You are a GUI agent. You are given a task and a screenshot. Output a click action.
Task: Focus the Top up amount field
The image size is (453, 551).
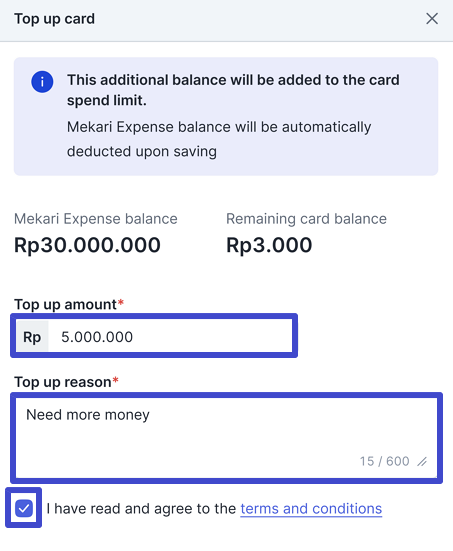point(154,337)
